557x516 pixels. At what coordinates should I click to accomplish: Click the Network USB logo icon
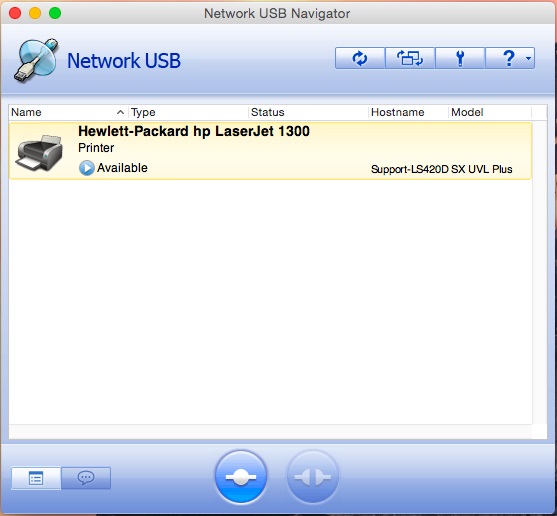[36, 60]
